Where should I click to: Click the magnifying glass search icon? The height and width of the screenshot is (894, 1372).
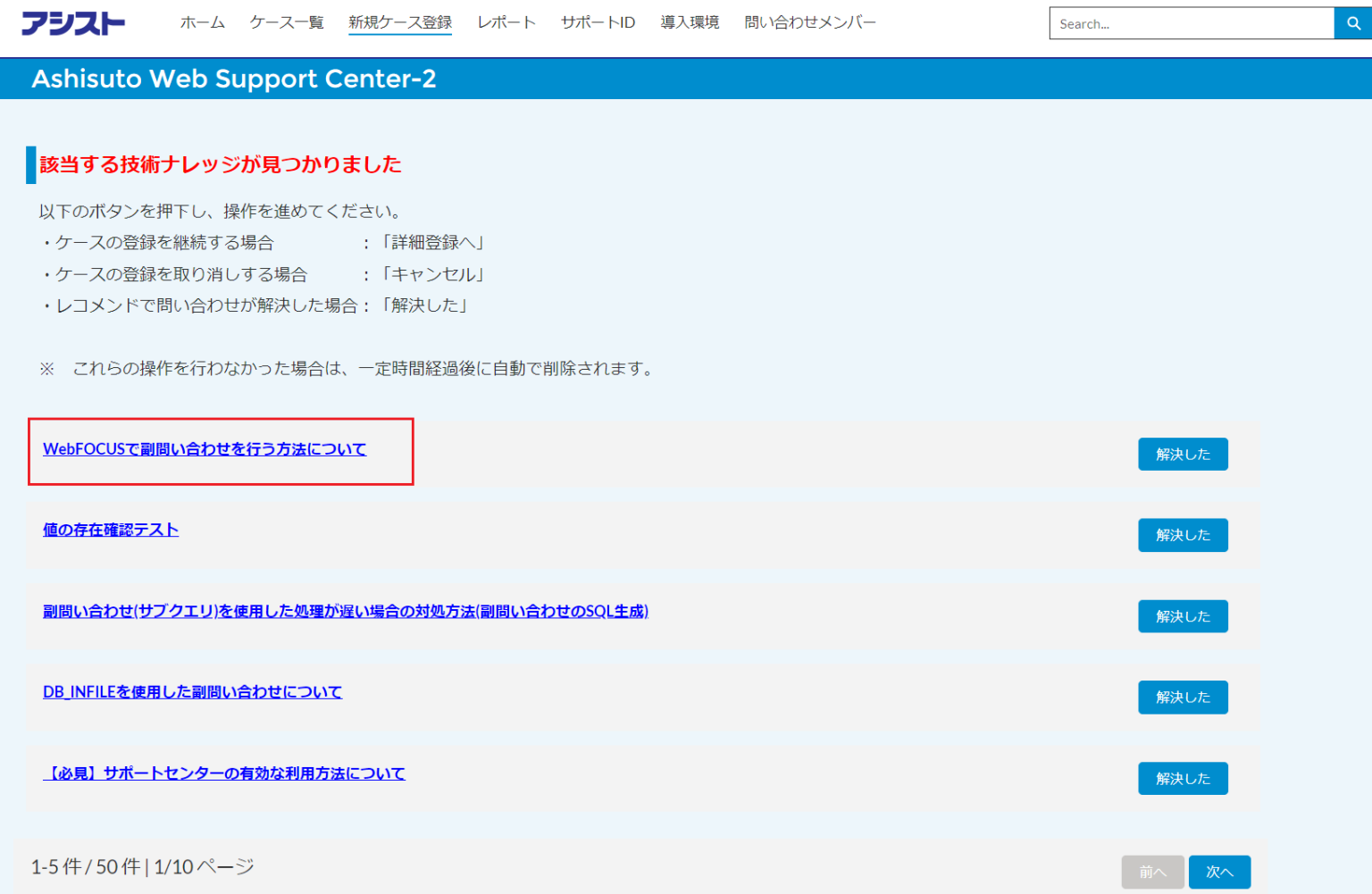pyautogui.click(x=1351, y=23)
